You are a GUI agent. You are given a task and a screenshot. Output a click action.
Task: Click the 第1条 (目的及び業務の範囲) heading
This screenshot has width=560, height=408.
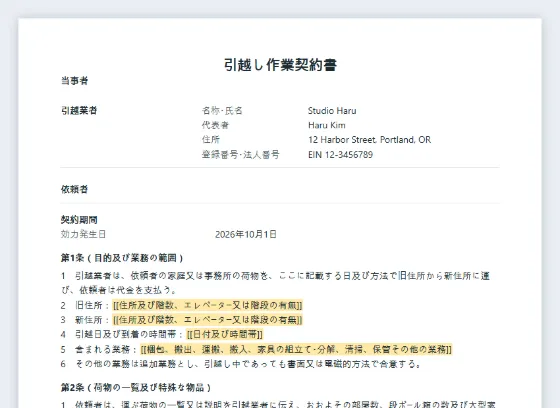click(x=122, y=258)
